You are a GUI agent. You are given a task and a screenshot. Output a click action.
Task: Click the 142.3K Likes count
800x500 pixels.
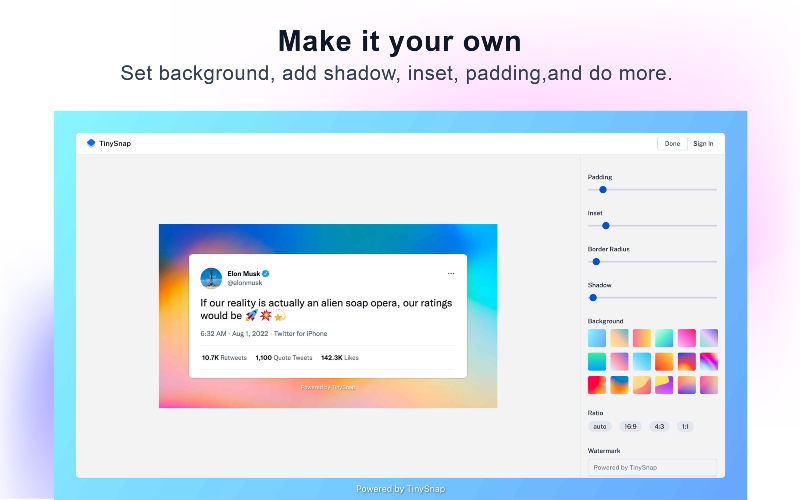pyautogui.click(x=340, y=358)
